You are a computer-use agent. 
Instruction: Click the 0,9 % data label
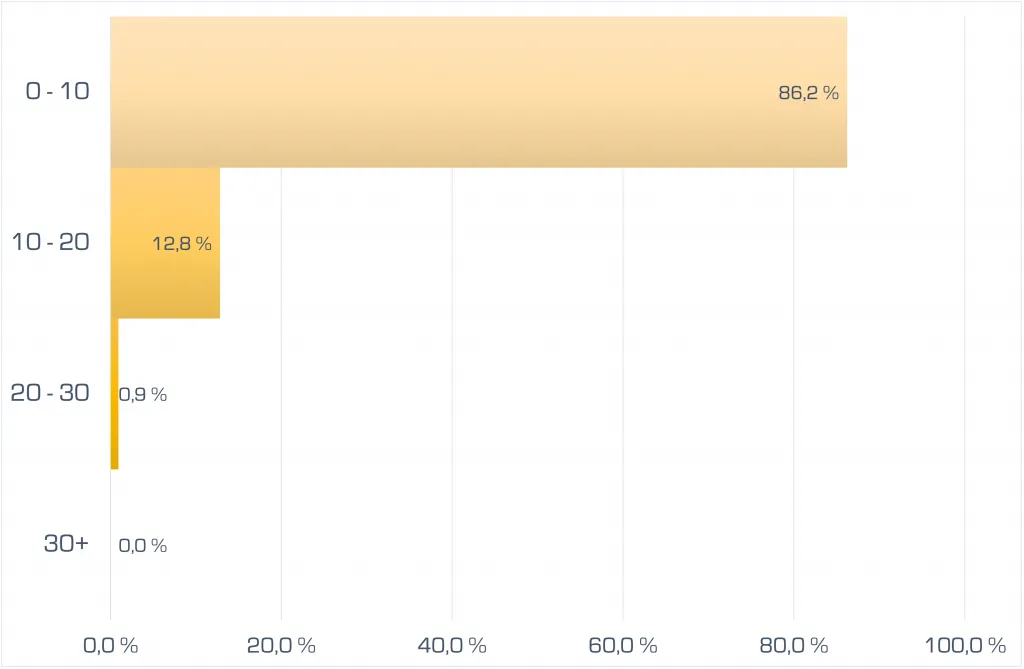(x=143, y=395)
